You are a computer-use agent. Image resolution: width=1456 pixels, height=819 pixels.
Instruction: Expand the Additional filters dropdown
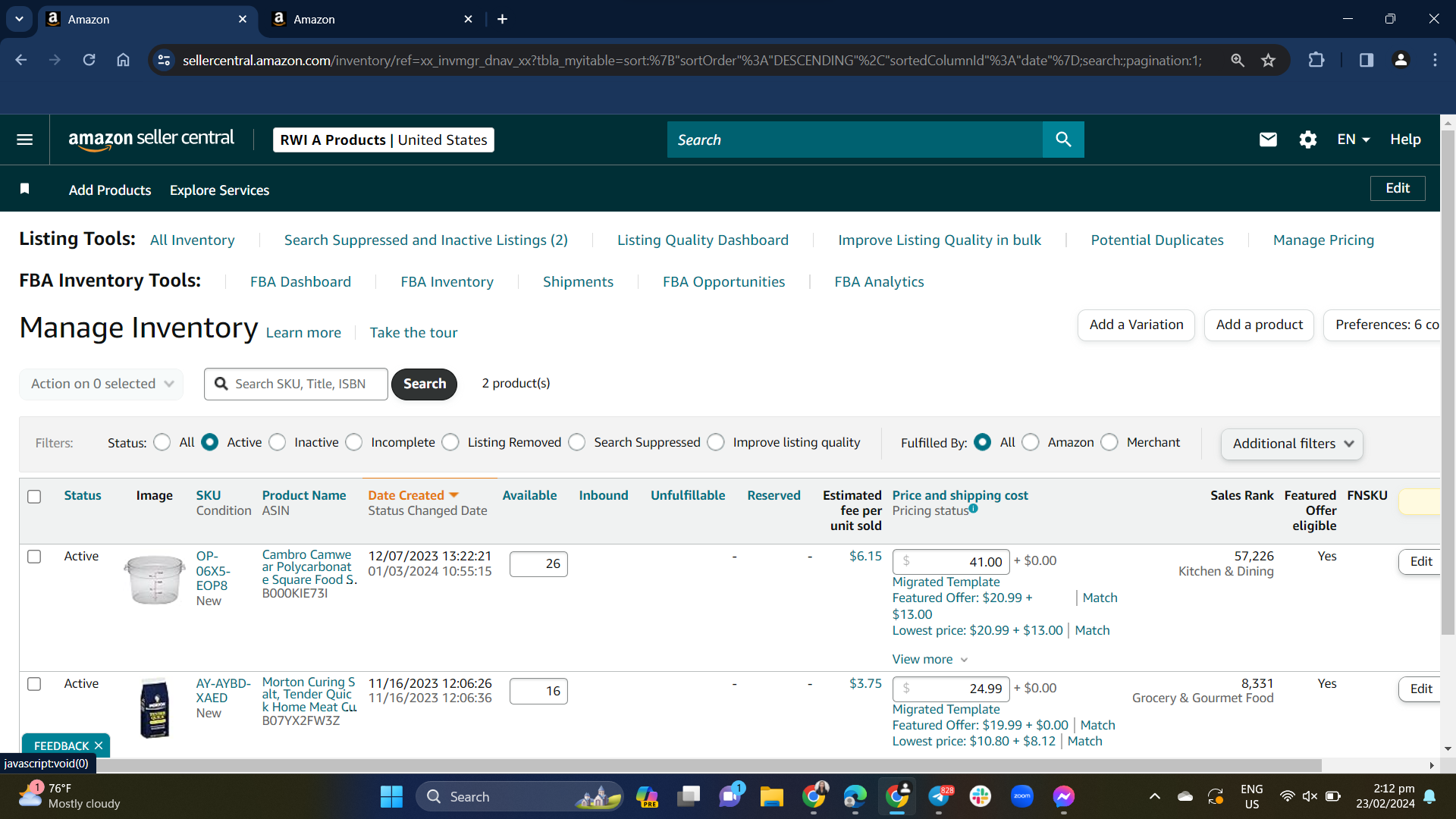coord(1292,444)
